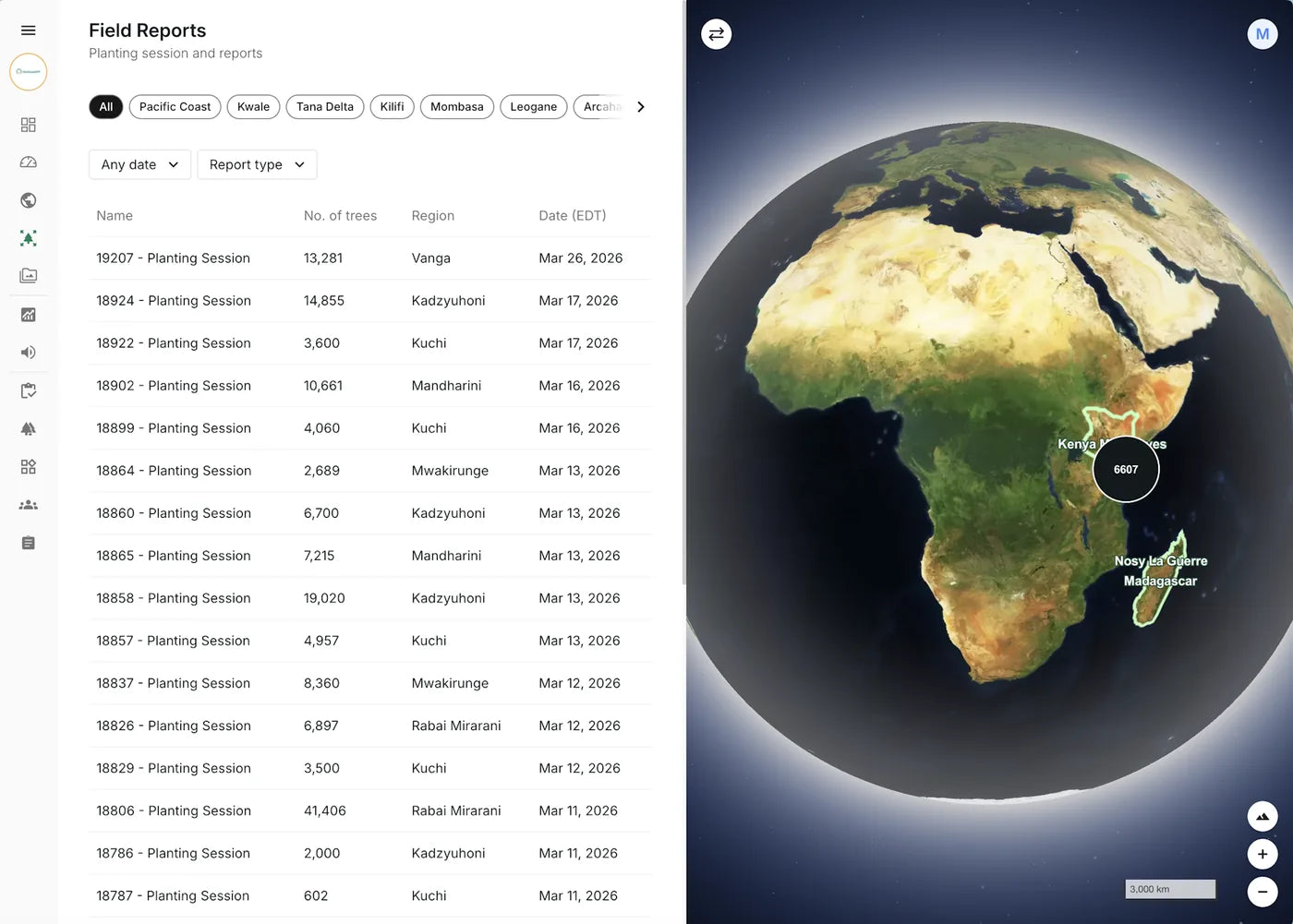The image size is (1293, 924).
Task: Select the All filter chip
Action: coord(106,107)
